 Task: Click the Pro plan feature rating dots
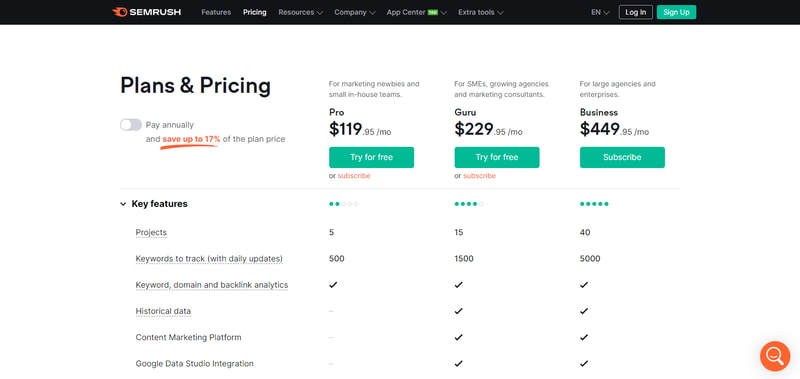click(x=343, y=204)
